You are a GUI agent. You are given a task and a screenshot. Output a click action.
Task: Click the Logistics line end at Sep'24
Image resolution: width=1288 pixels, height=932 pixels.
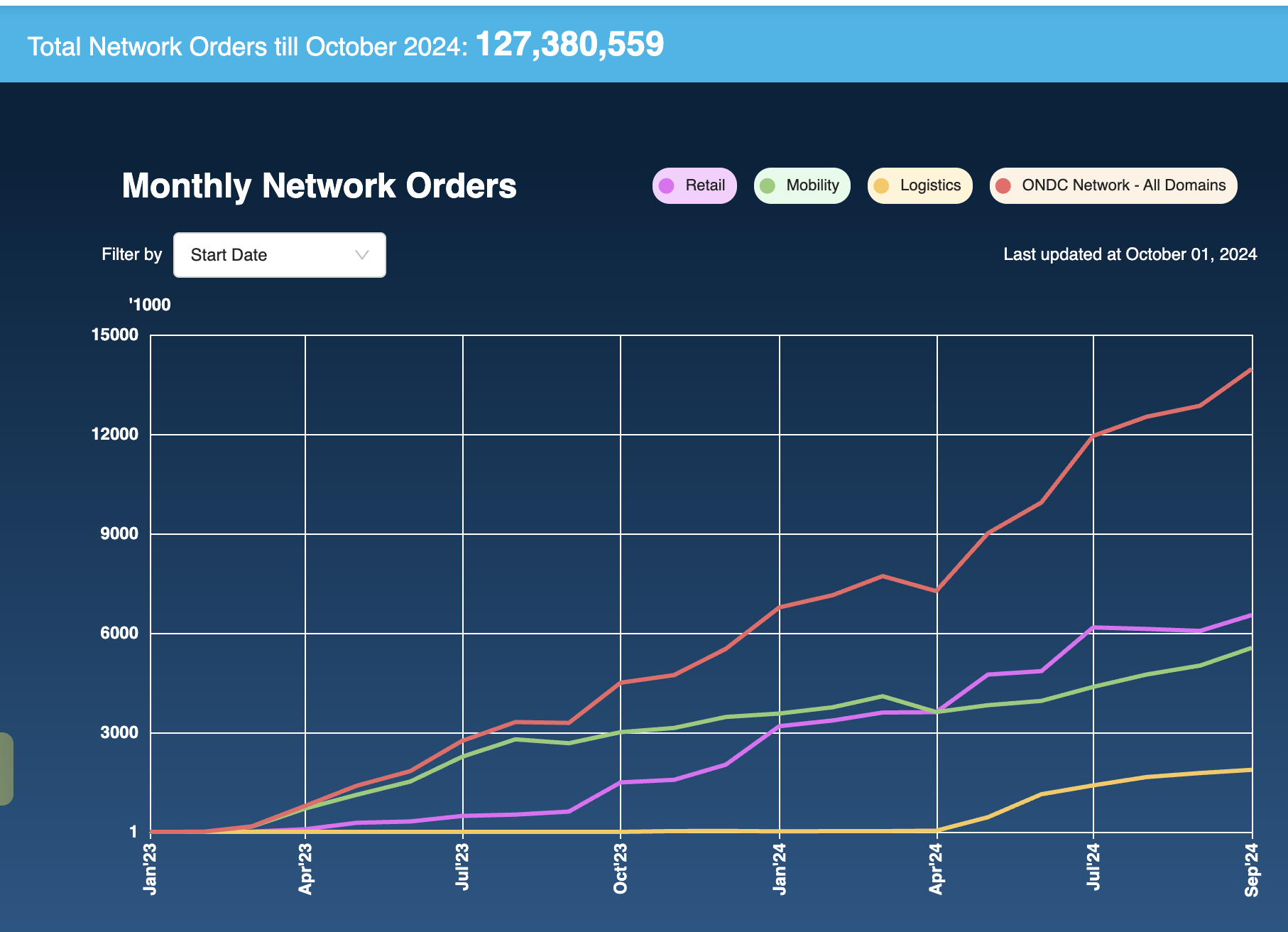tap(1250, 769)
